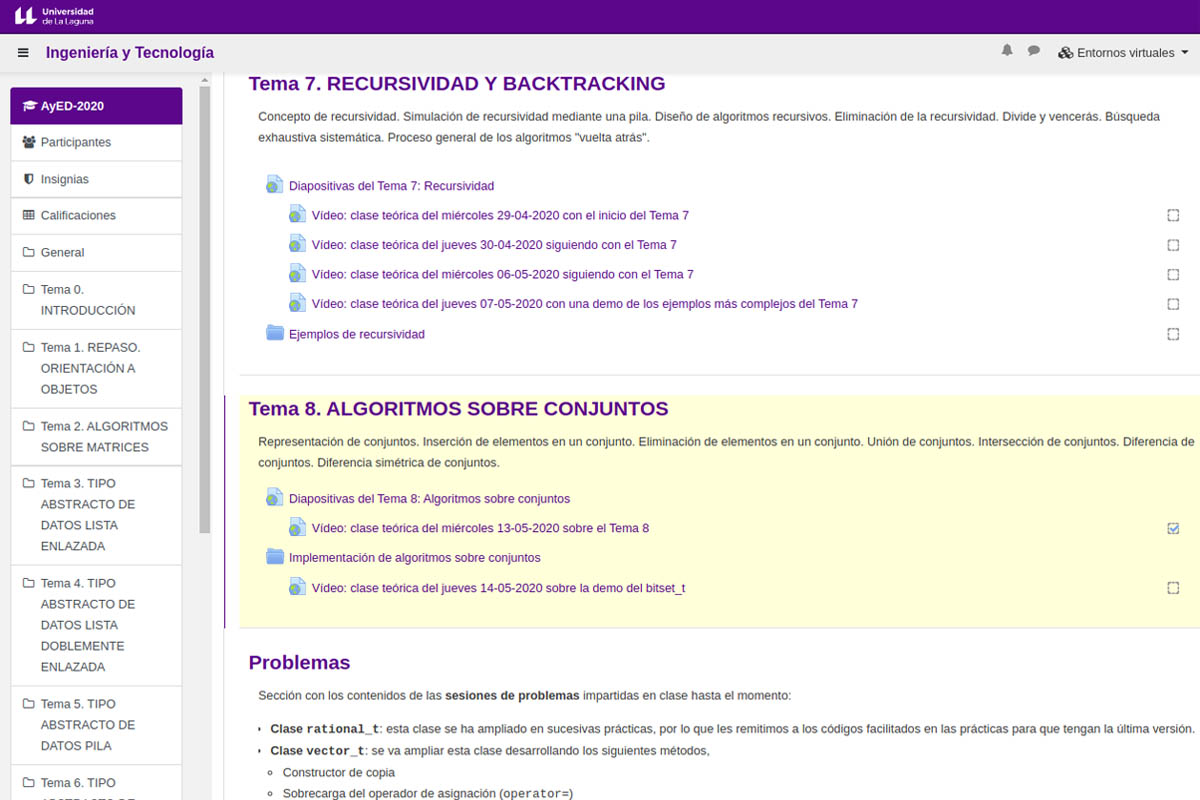Click the sidebar vertical scrollbar
This screenshot has width=1200, height=800.
(205, 300)
